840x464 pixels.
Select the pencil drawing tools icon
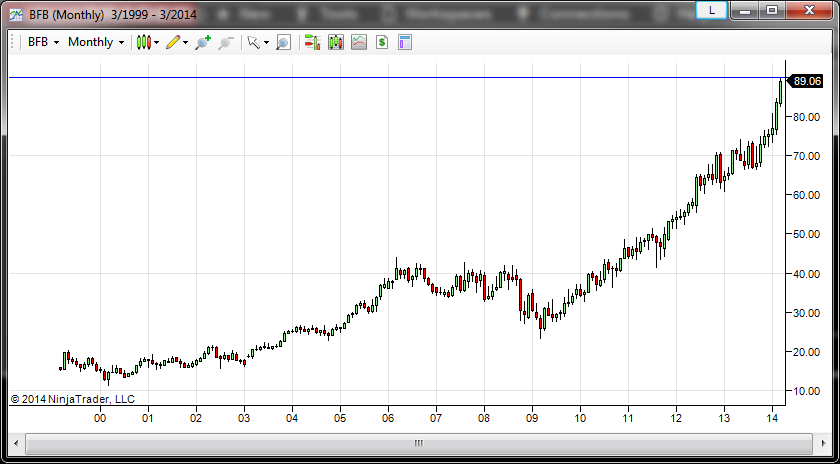pos(172,42)
